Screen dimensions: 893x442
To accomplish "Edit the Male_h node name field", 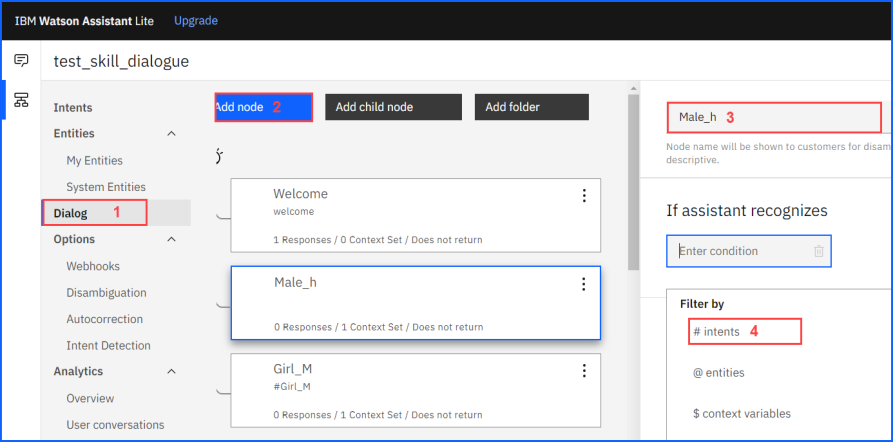I will (x=774, y=117).
